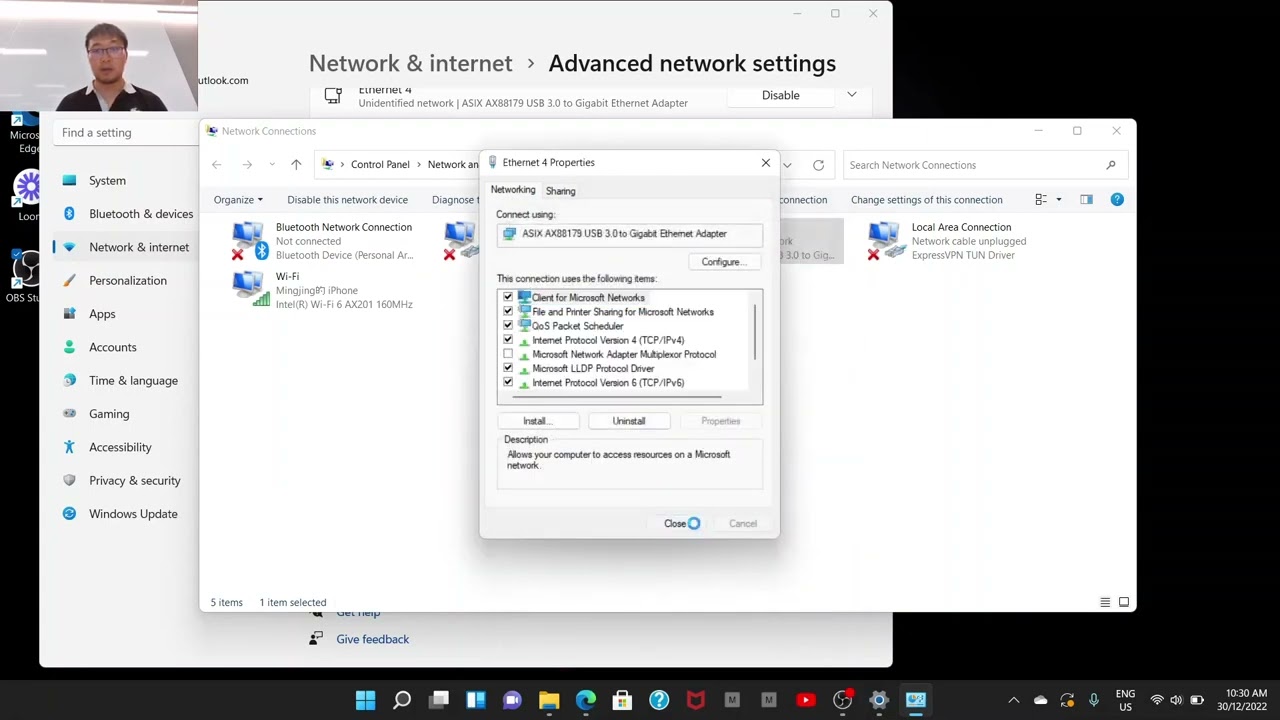Open taskbar Search

tap(402, 700)
